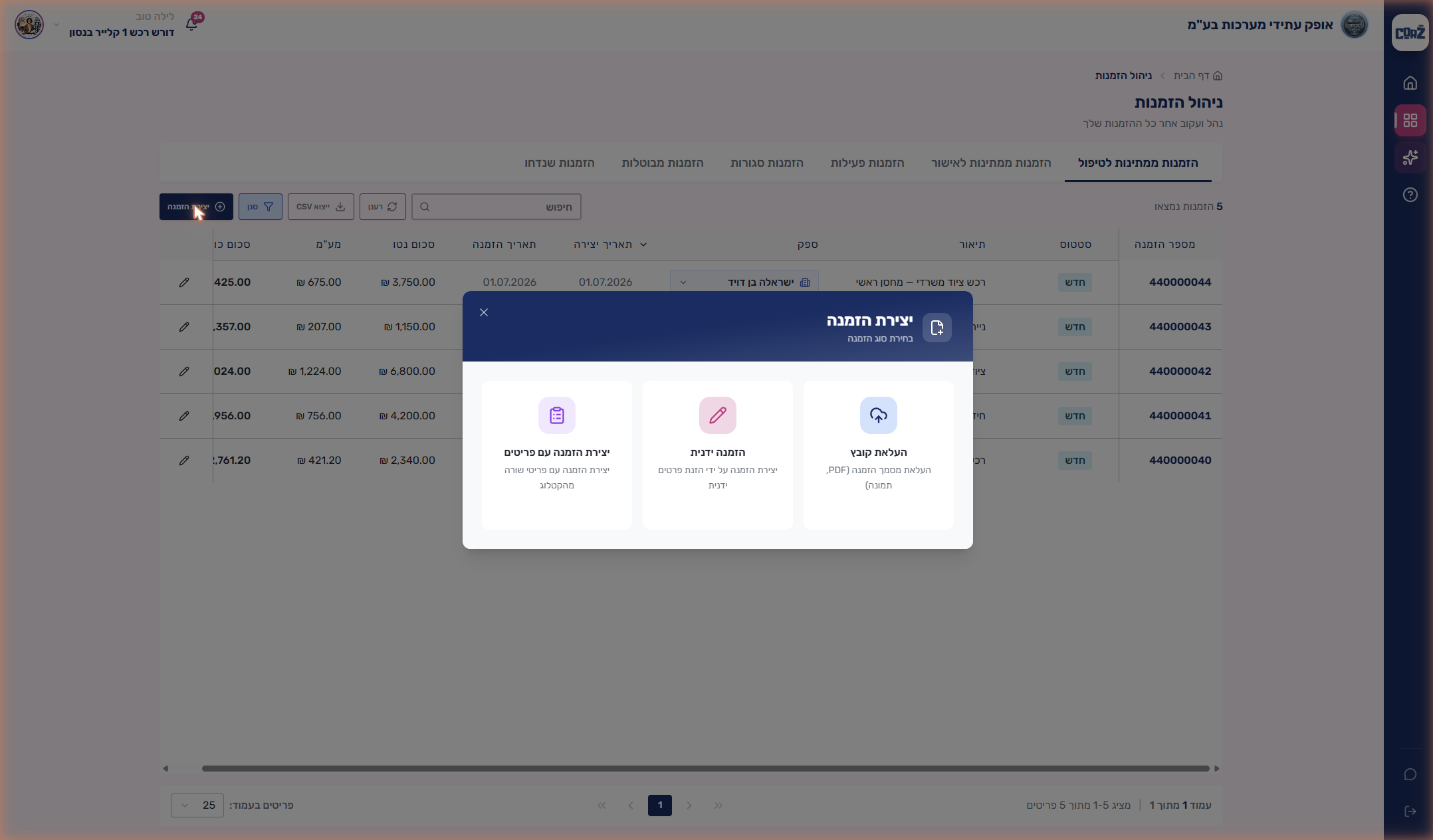Click order number 440000044

coord(1180,282)
